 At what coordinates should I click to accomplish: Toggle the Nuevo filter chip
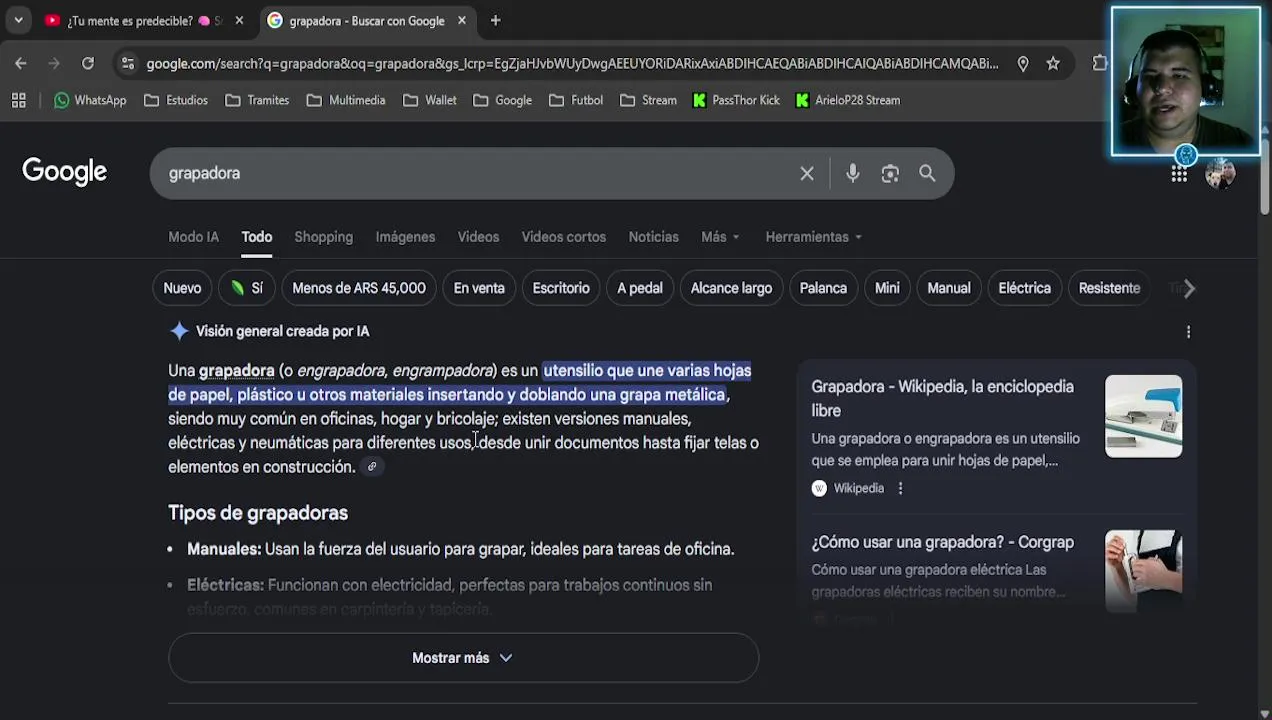tap(182, 288)
